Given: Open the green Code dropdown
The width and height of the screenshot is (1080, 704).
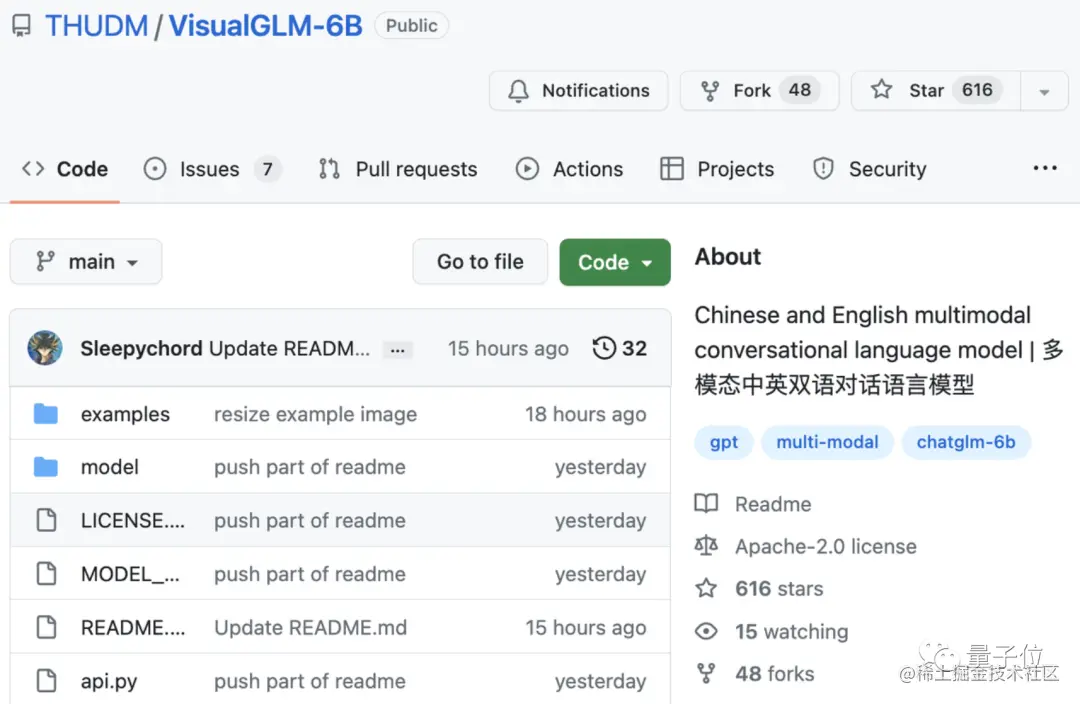Looking at the screenshot, I should (x=614, y=262).
